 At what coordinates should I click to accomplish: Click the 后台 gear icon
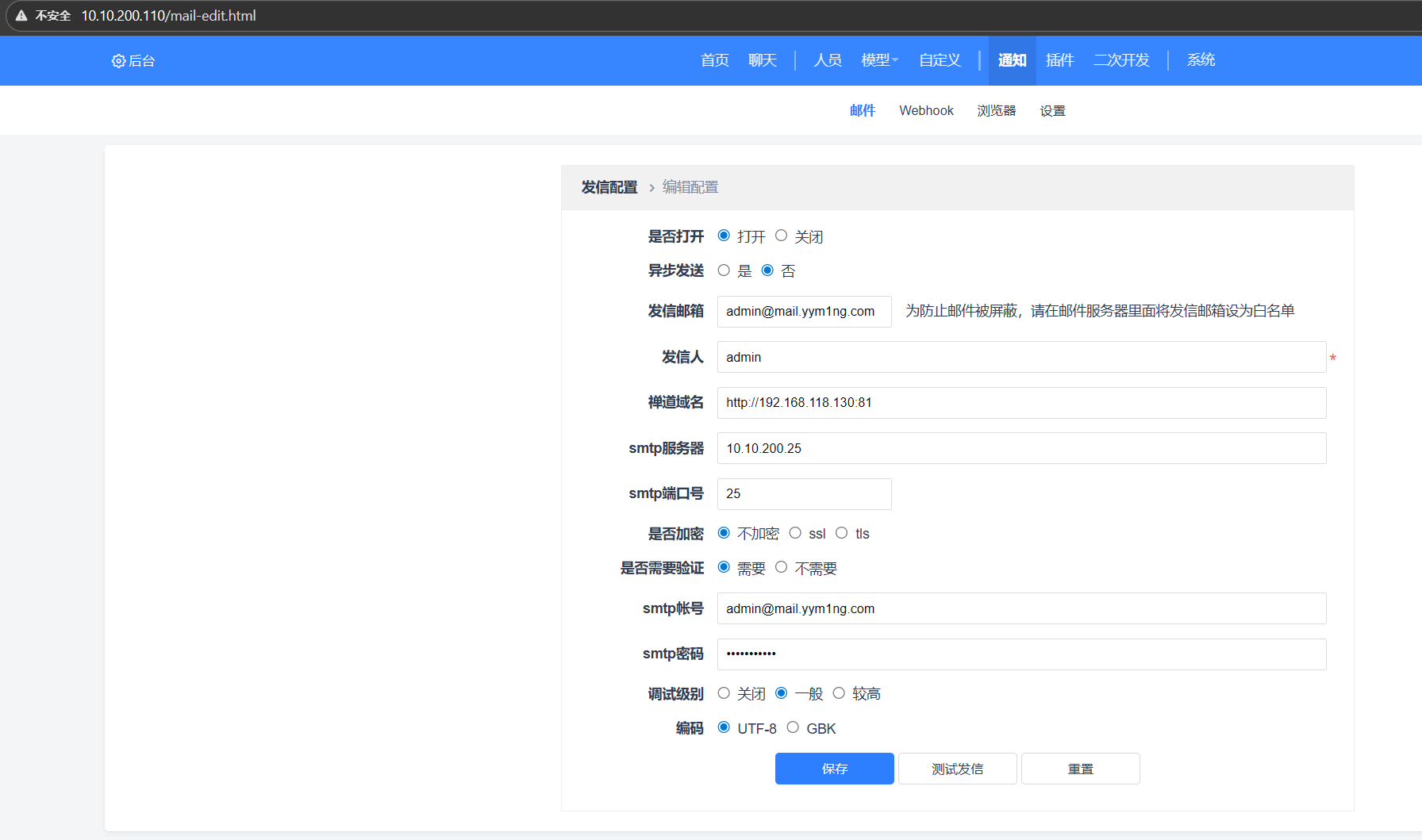tap(118, 61)
